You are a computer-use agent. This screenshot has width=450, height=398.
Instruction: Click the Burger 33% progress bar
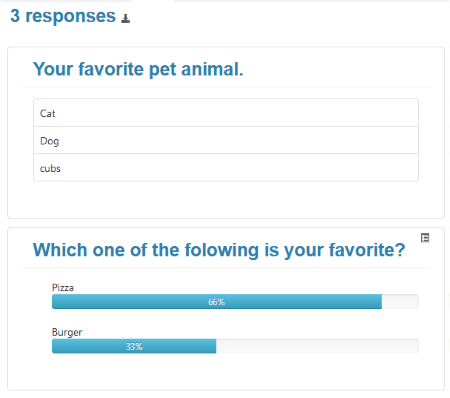pos(235,346)
